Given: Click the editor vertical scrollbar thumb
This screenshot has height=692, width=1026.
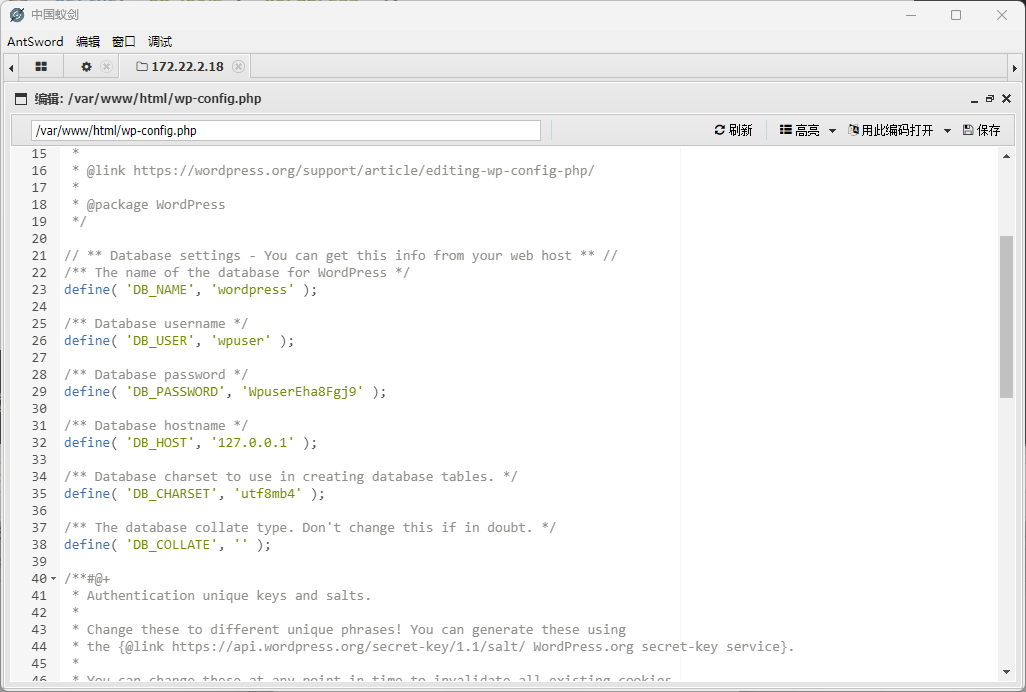Looking at the screenshot, I should tap(1006, 317).
